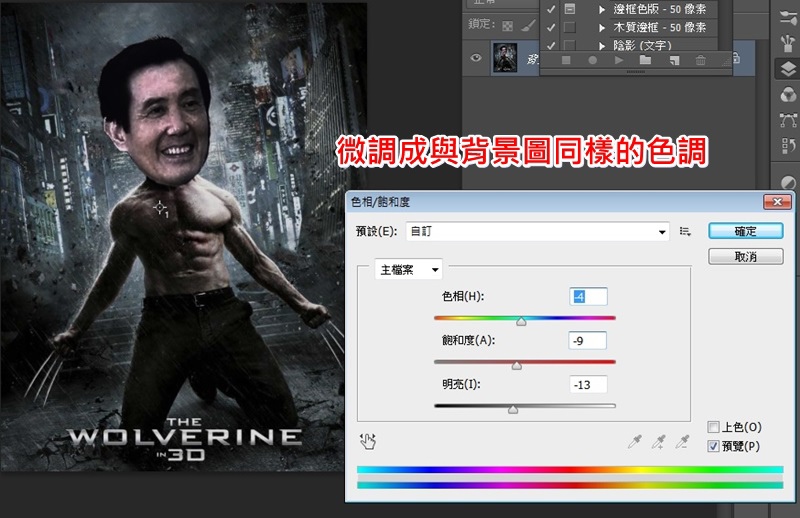Screen dimensions: 800x518
Task: Click 確定 OK button
Action: (x=745, y=231)
